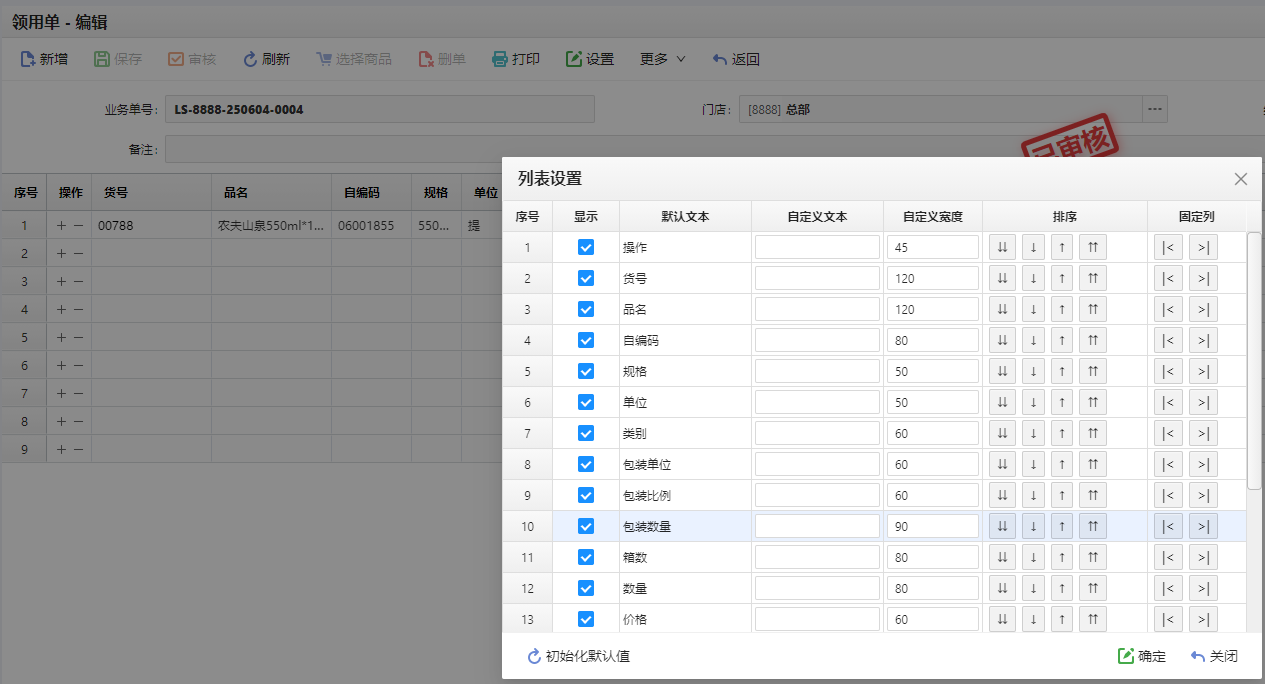Click the 新增 toolbar button

pyautogui.click(x=44, y=59)
